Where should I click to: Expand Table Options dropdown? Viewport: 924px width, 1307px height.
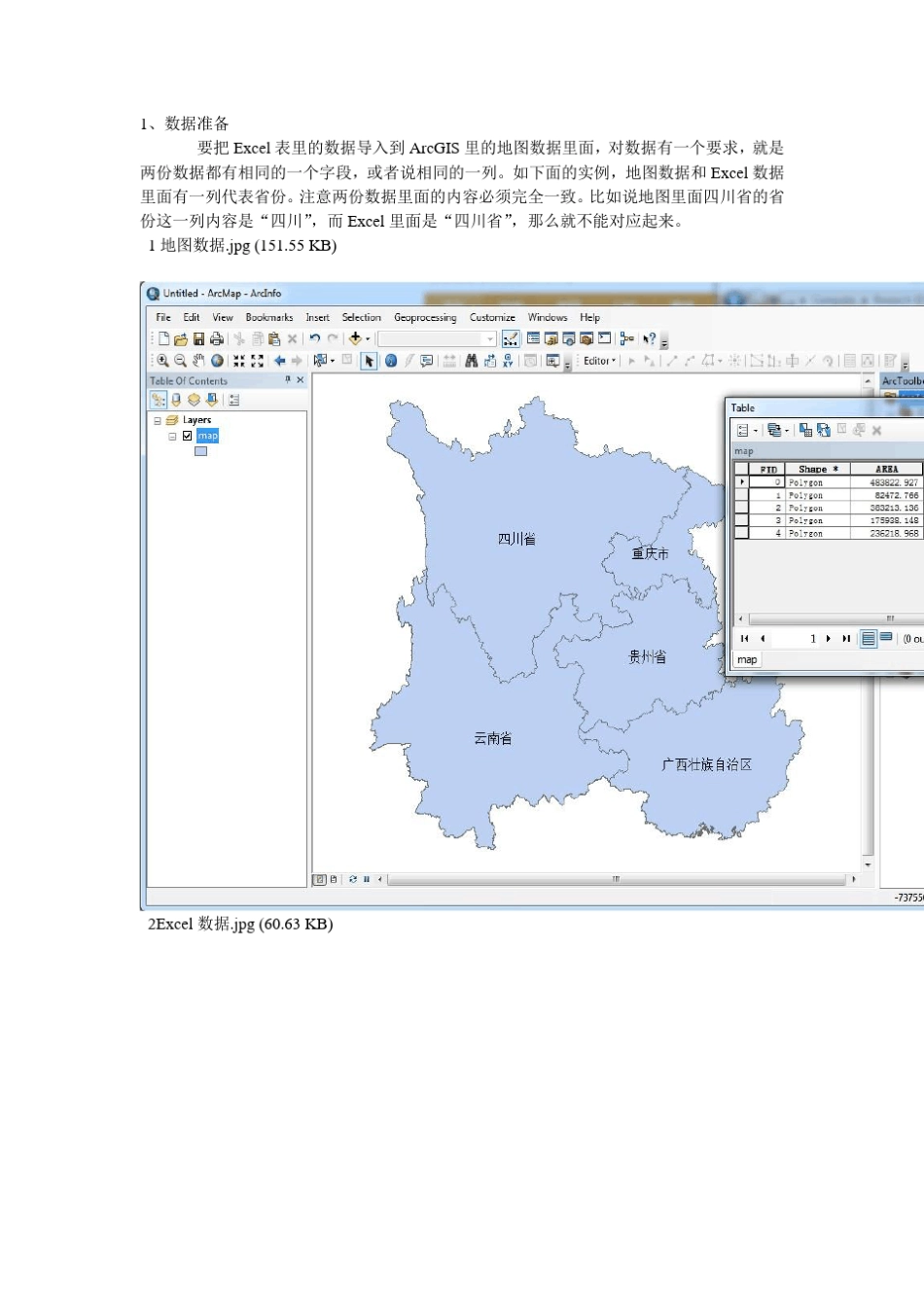756,431
